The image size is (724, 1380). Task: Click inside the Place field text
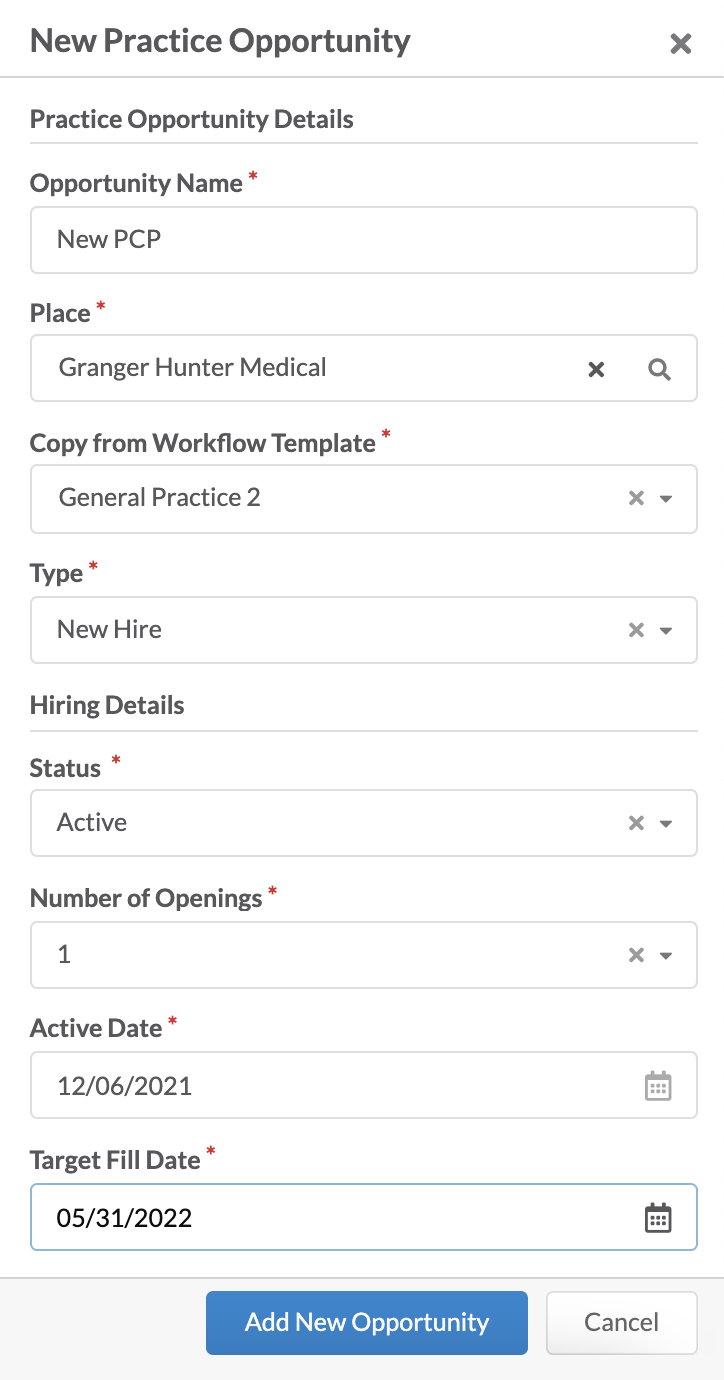point(193,368)
